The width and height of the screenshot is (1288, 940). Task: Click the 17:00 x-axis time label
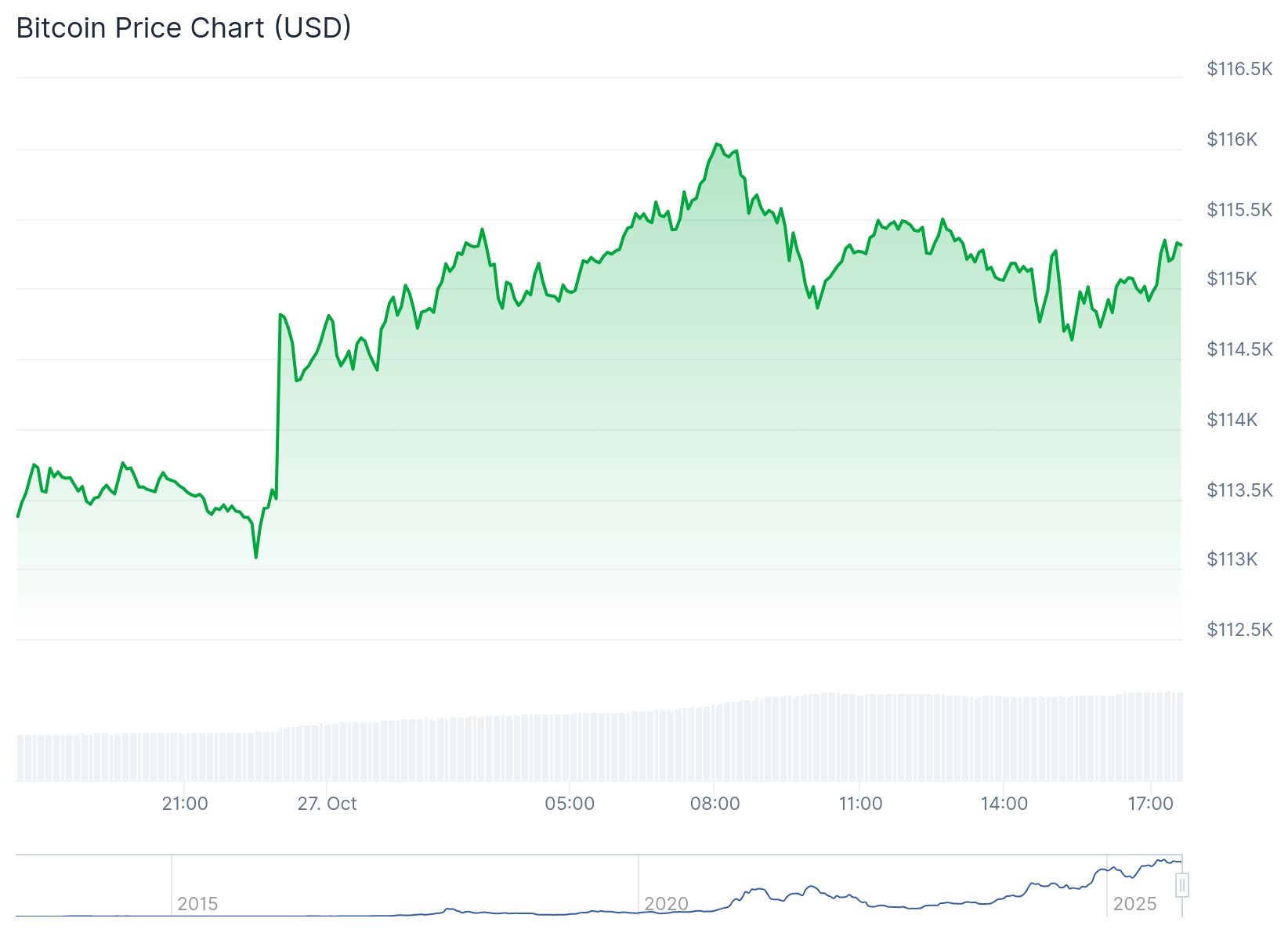point(1150,804)
